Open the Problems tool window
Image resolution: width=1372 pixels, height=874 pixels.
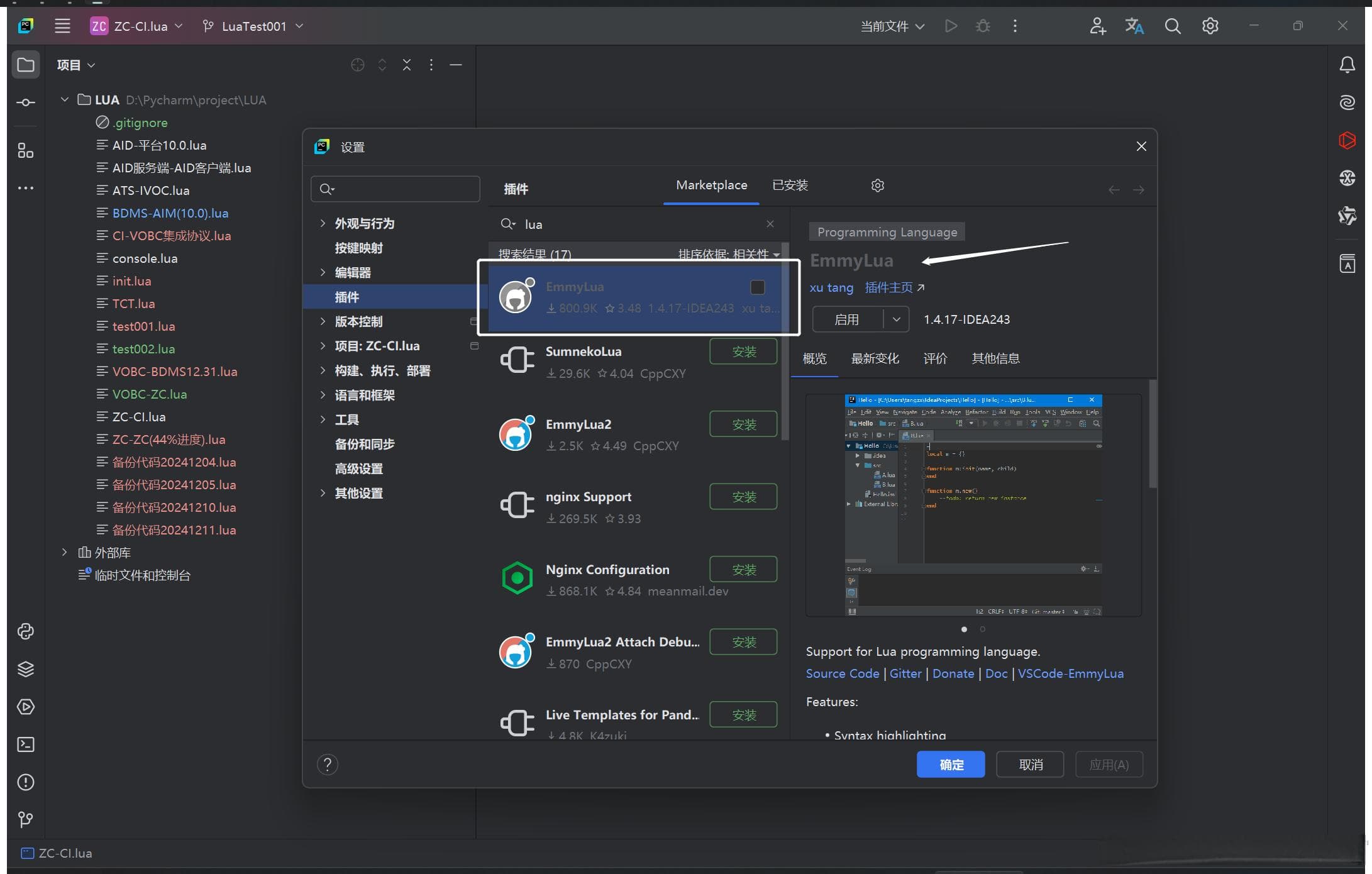click(x=26, y=782)
